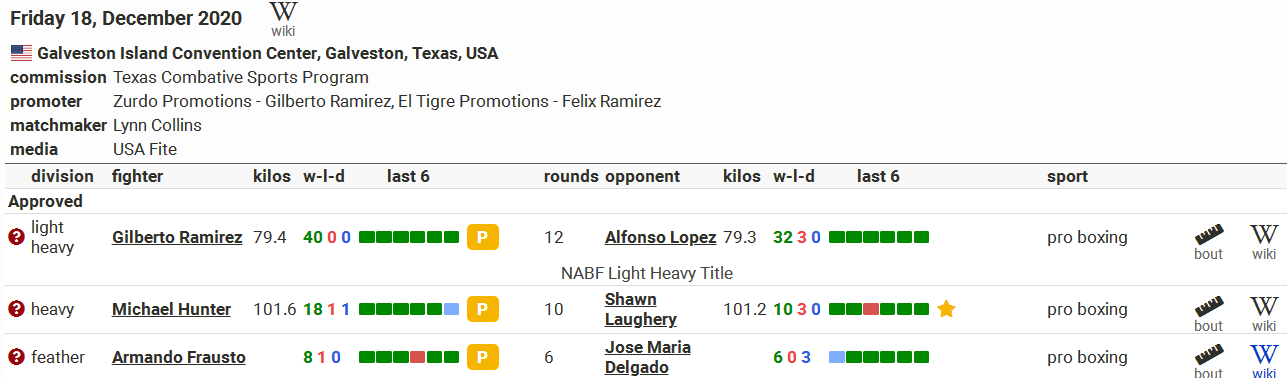Open wiki icon for Gilberto Ramirez bout row
This screenshot has width=1287, height=378.
click(1264, 242)
